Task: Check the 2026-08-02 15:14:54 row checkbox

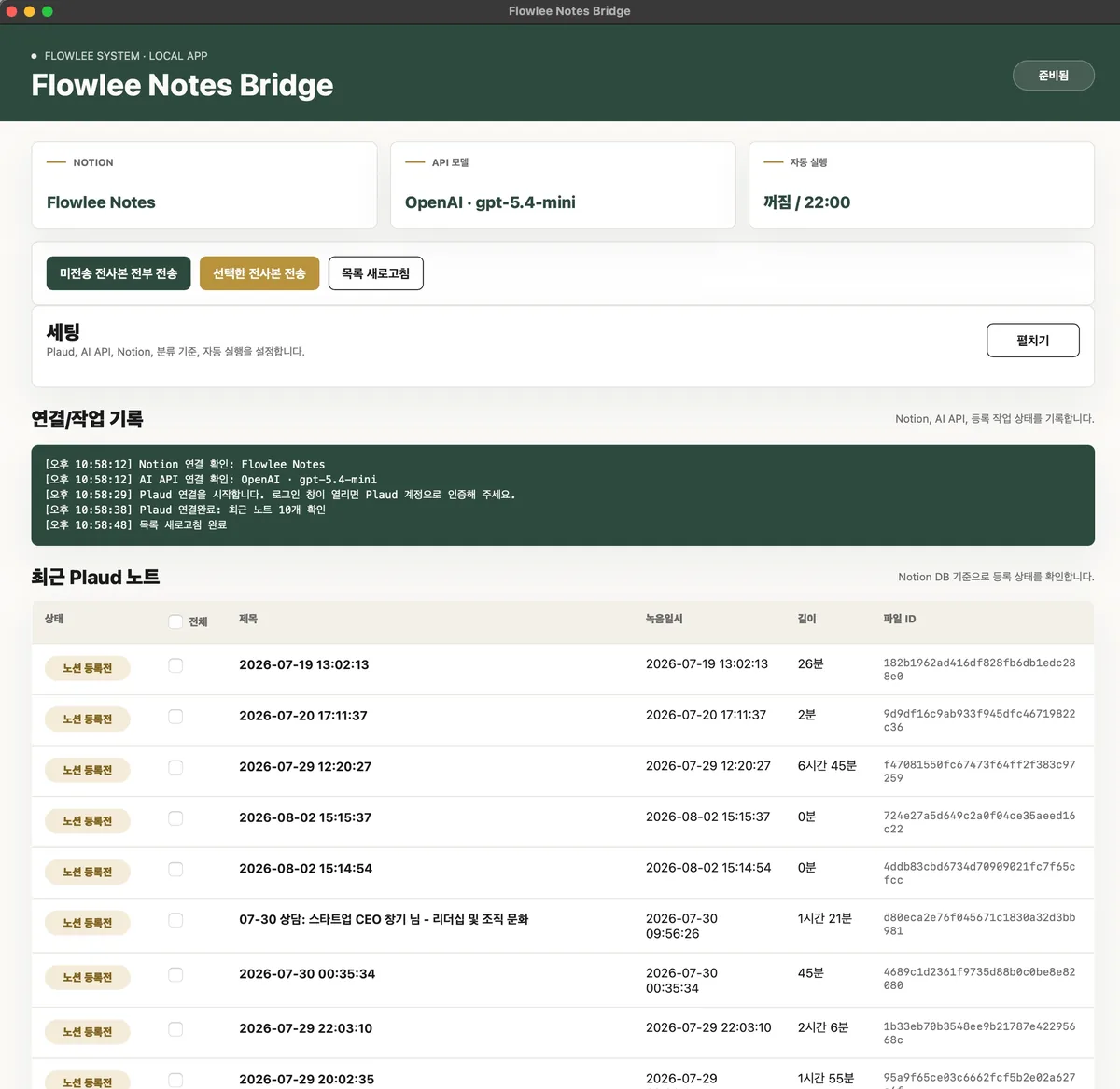Action: (x=175, y=869)
